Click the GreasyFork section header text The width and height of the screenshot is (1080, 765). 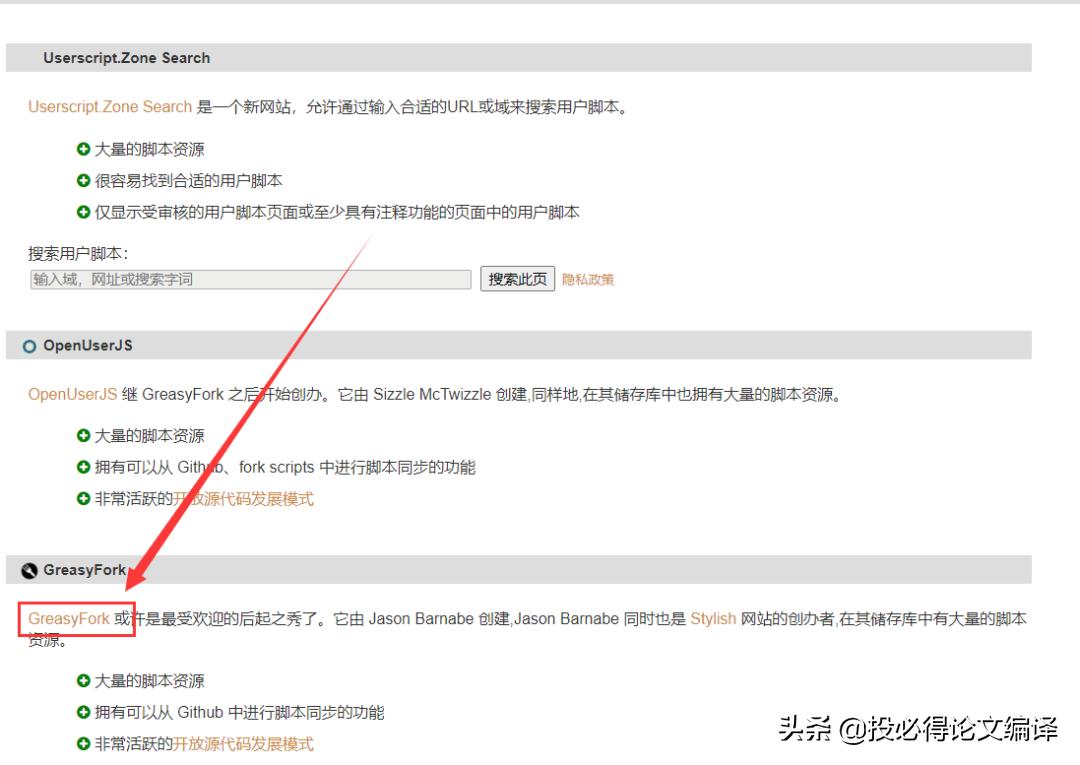(85, 570)
